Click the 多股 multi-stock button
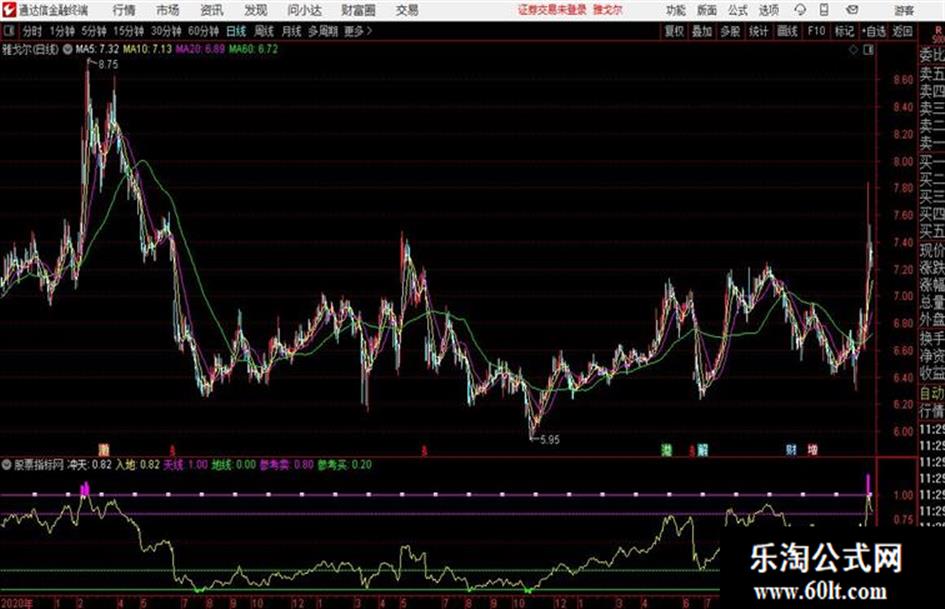The height and width of the screenshot is (609, 945). (x=730, y=31)
